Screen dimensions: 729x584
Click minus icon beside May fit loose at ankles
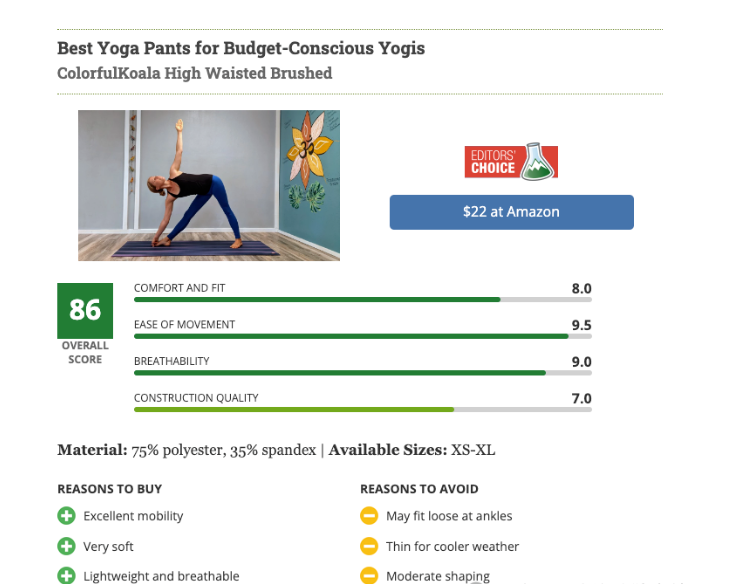point(369,516)
